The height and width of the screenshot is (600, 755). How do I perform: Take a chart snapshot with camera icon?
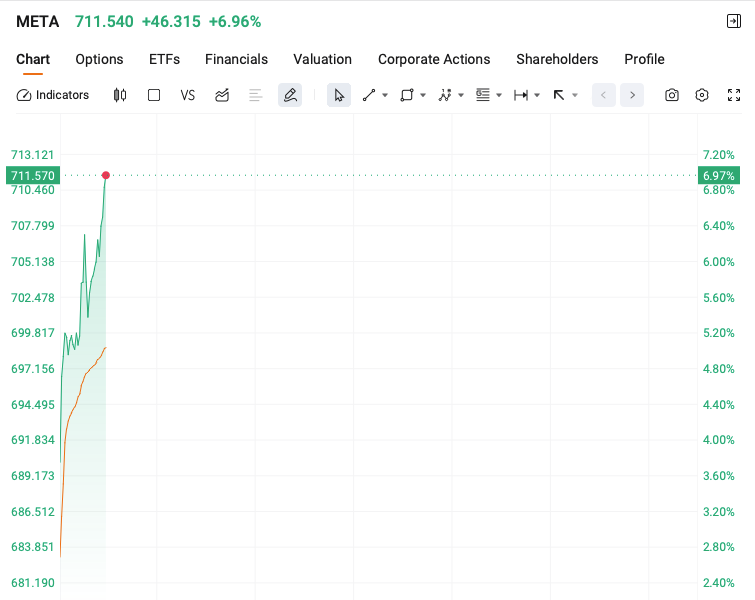click(672, 95)
